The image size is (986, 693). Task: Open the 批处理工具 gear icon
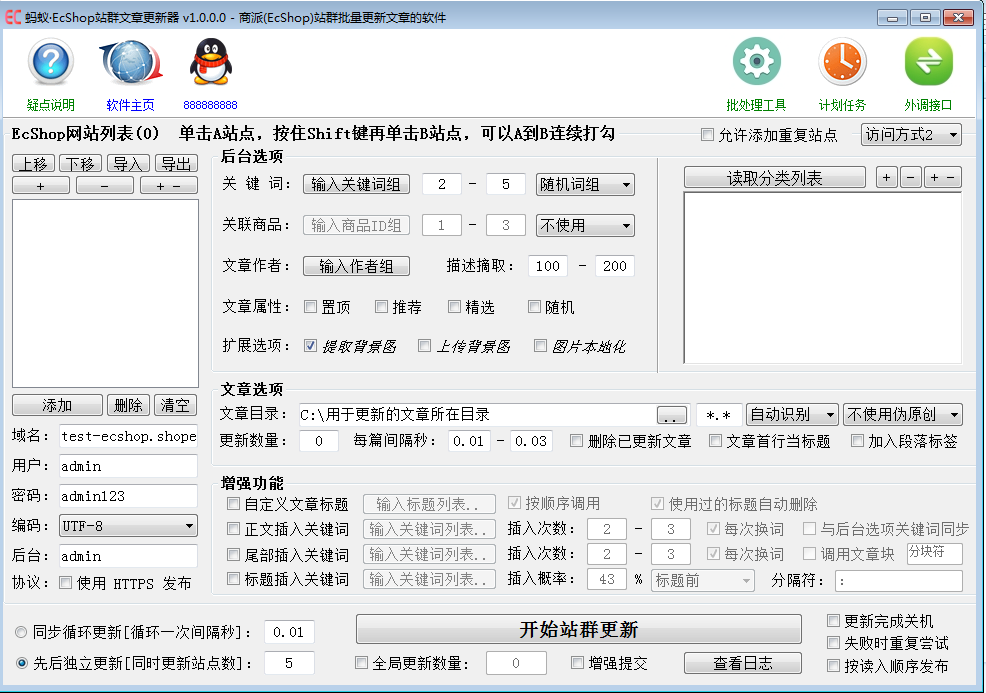[756, 62]
